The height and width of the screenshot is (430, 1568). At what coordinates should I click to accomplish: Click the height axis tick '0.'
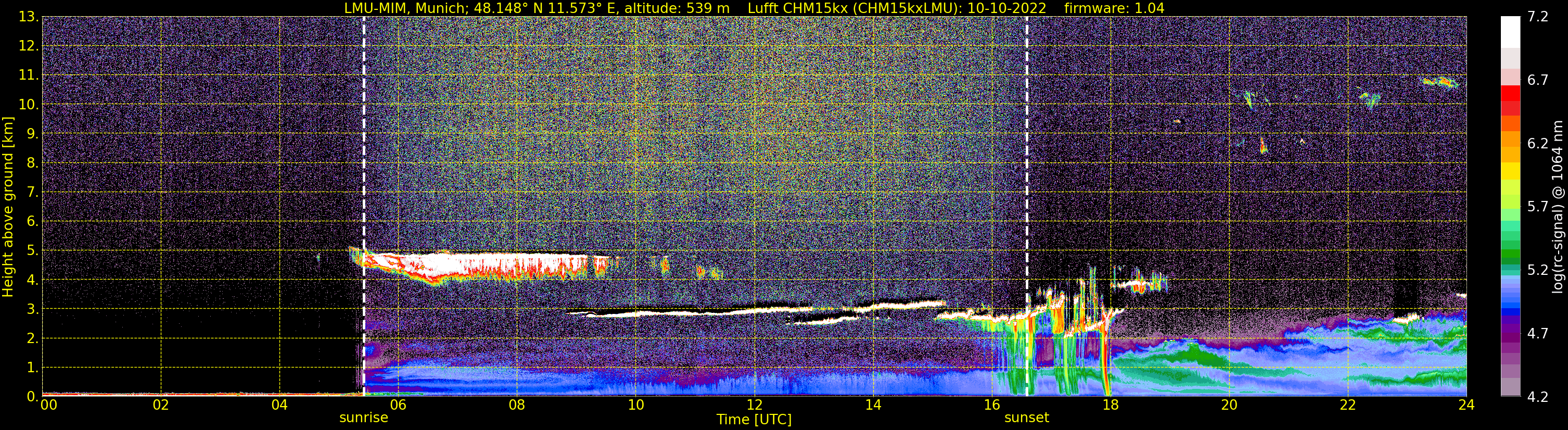pos(32,397)
